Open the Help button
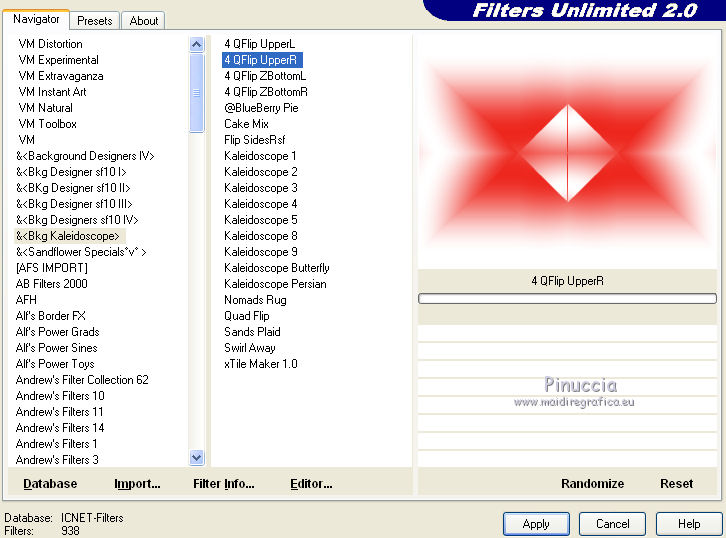 (689, 524)
